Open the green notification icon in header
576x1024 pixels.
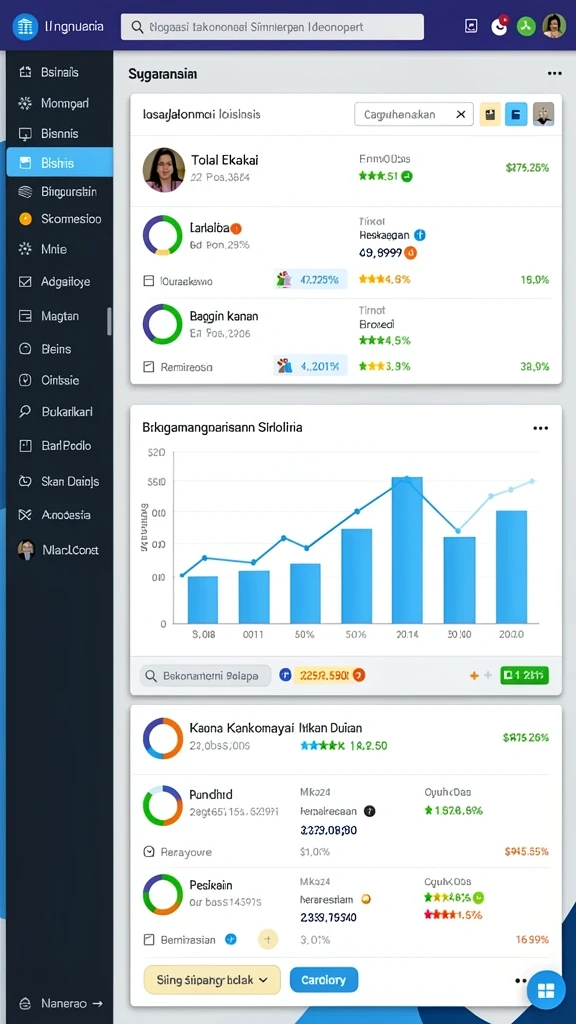pyautogui.click(x=526, y=26)
